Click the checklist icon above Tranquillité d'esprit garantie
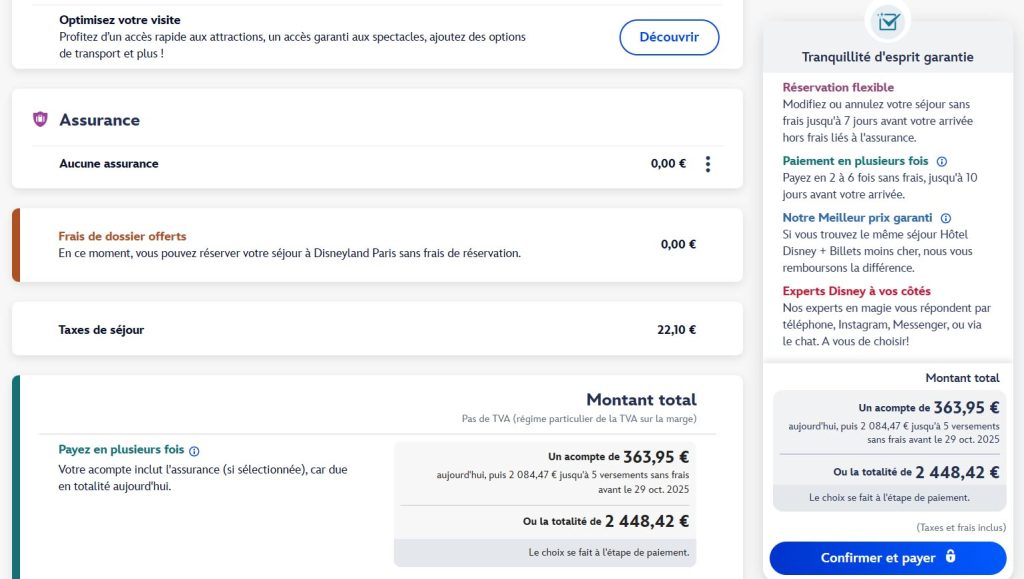This screenshot has width=1024, height=579. point(887,21)
